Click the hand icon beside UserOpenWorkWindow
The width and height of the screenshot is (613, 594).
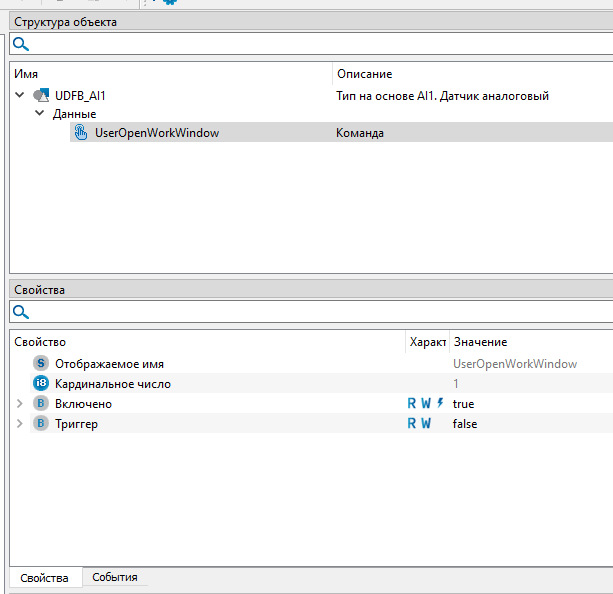coord(81,133)
